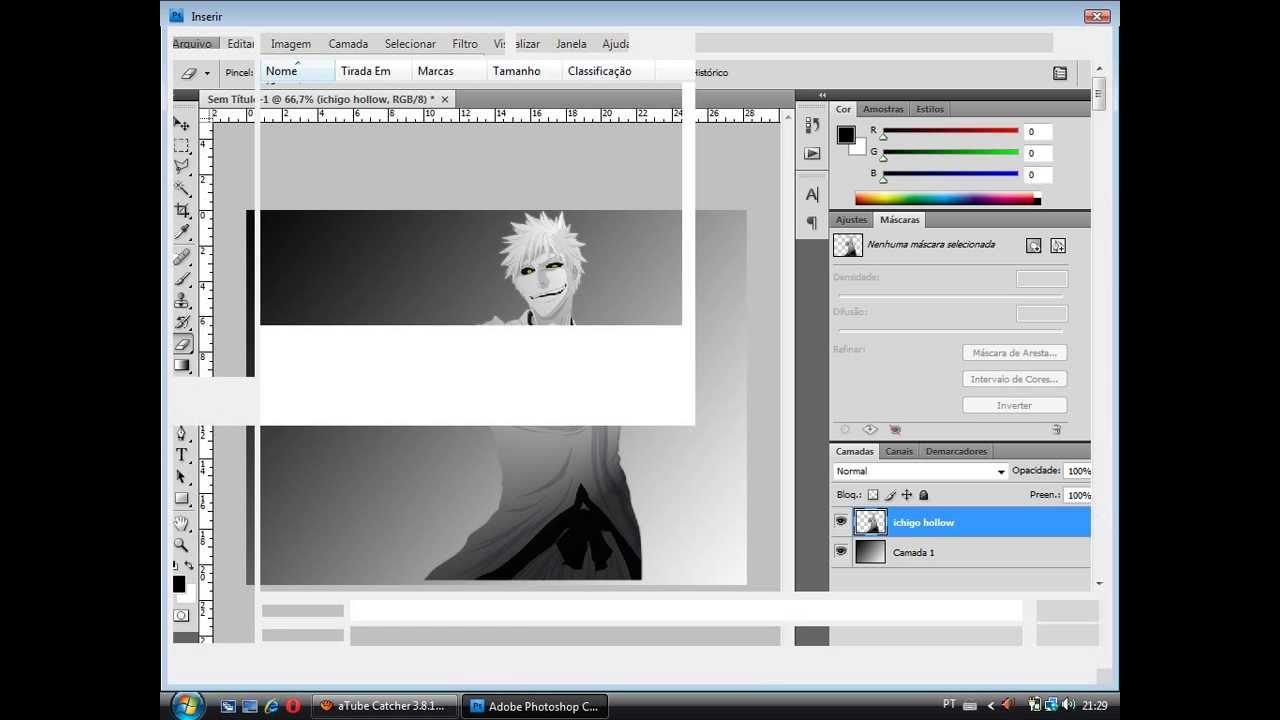Open the Janela menu
This screenshot has height=720, width=1280.
click(x=571, y=44)
